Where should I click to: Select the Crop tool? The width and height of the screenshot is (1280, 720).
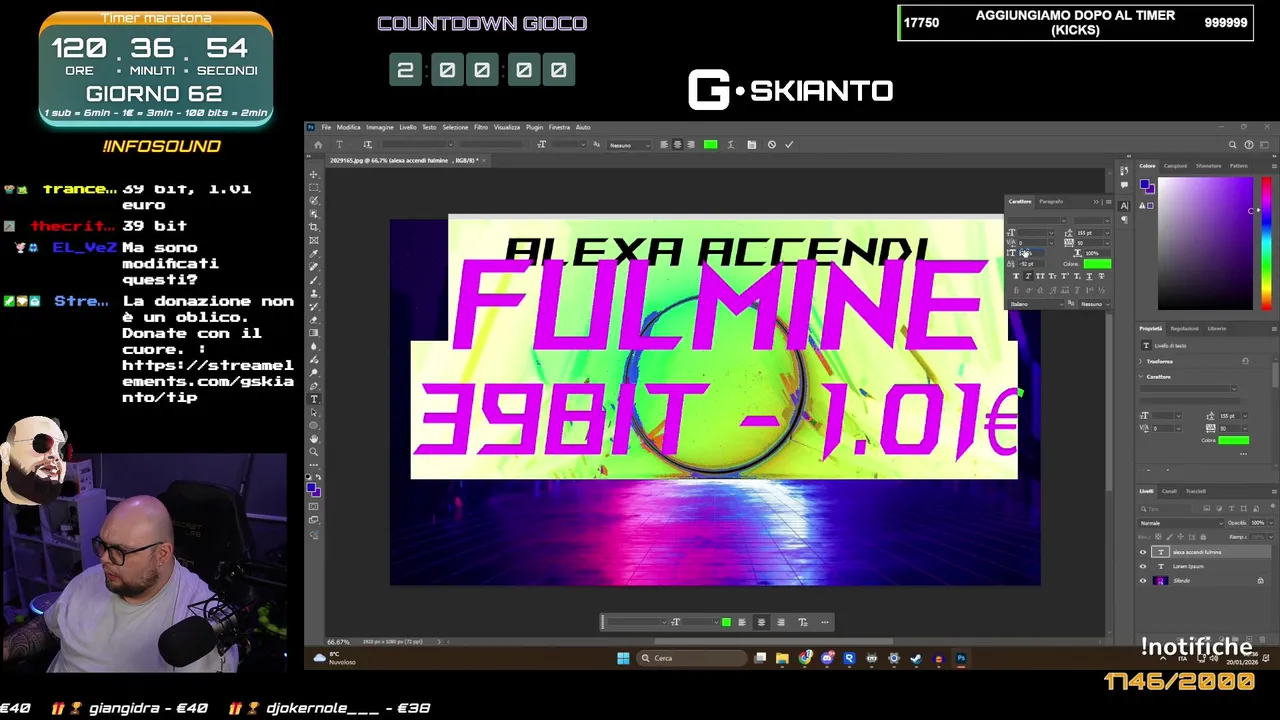pos(313,226)
